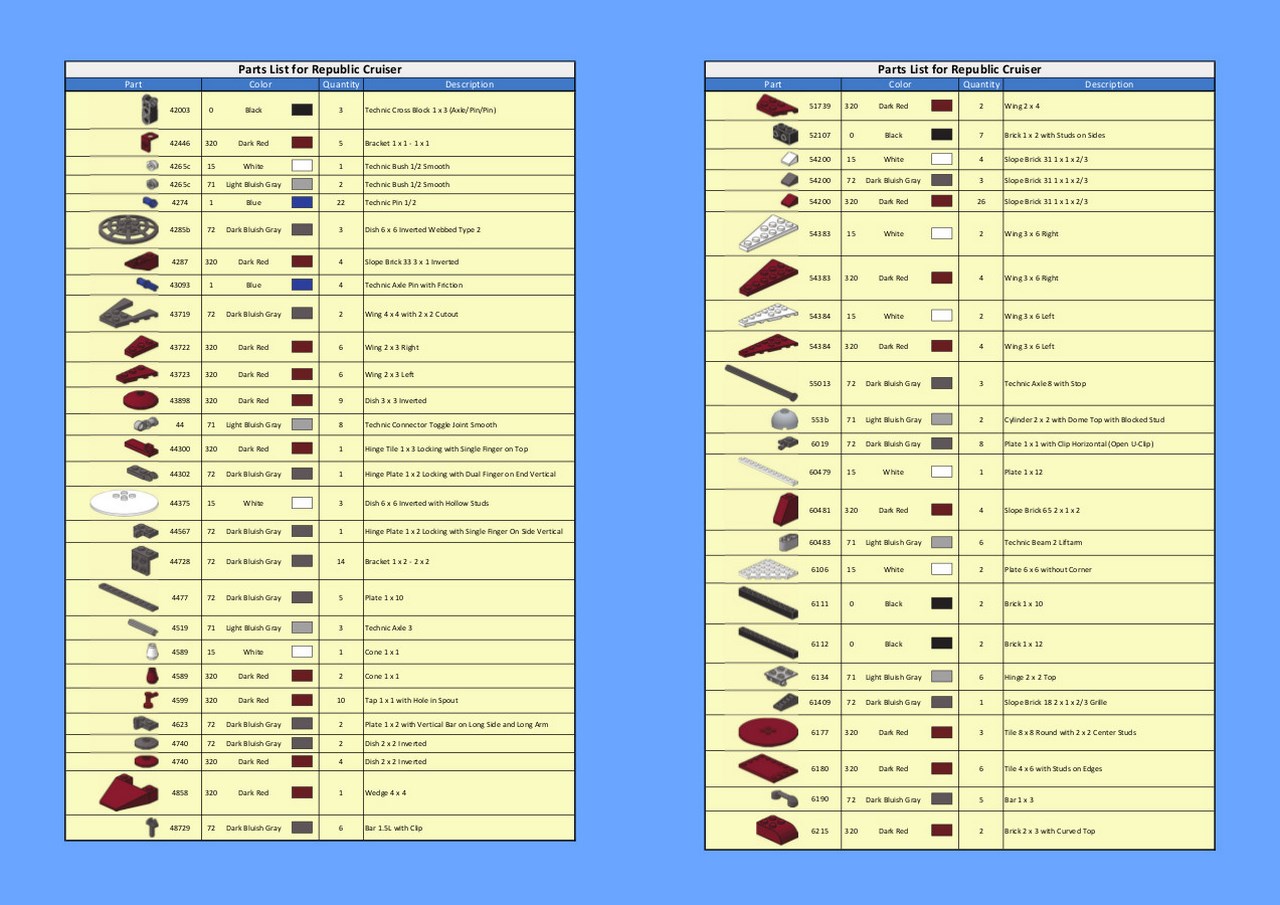Image resolution: width=1280 pixels, height=905 pixels.
Task: Select the 55013 Technic Axle 8 image
Action: point(761,383)
